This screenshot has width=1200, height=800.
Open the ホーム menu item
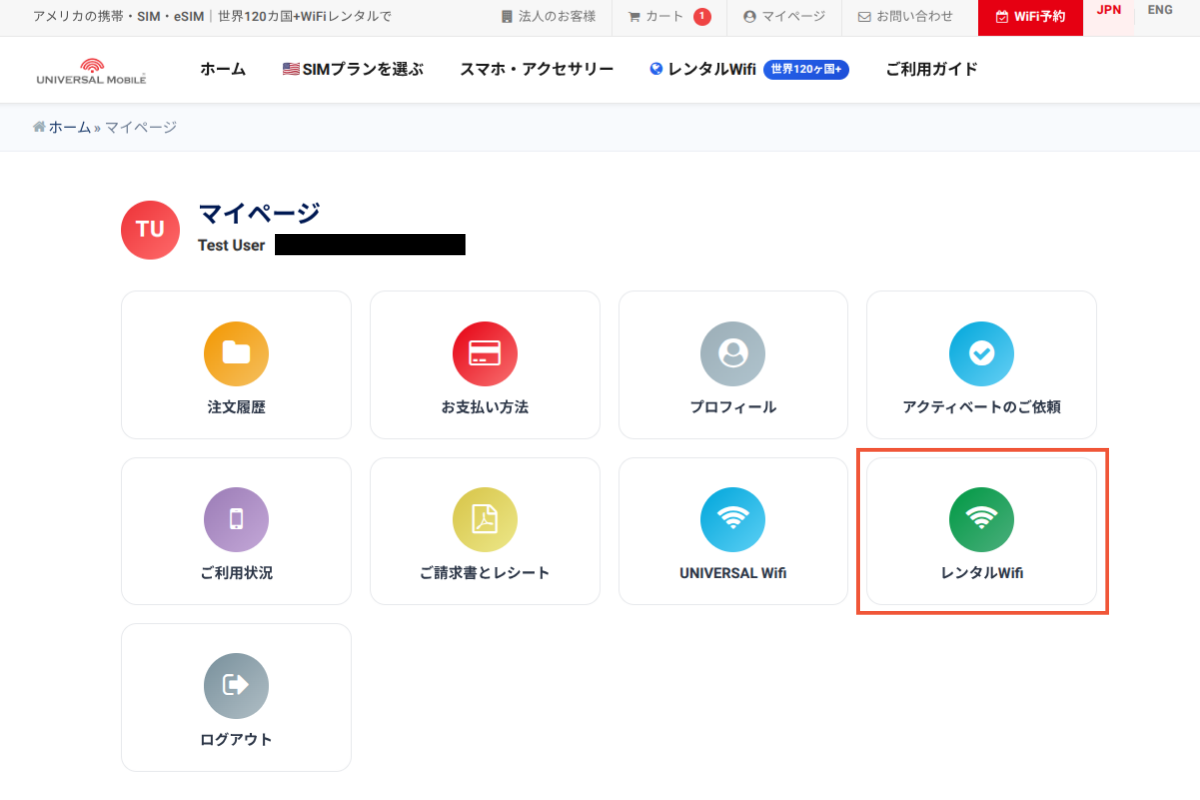223,69
